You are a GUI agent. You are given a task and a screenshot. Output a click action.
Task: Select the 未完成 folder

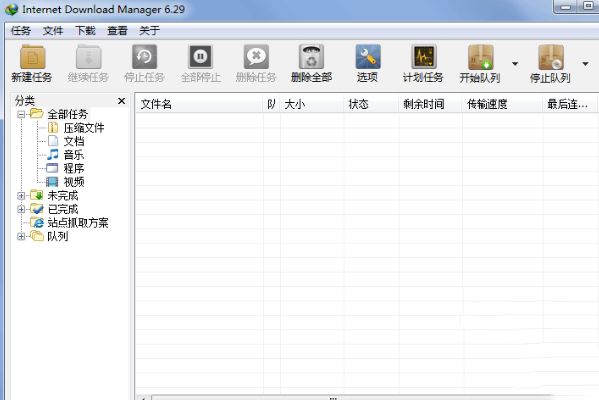63,196
